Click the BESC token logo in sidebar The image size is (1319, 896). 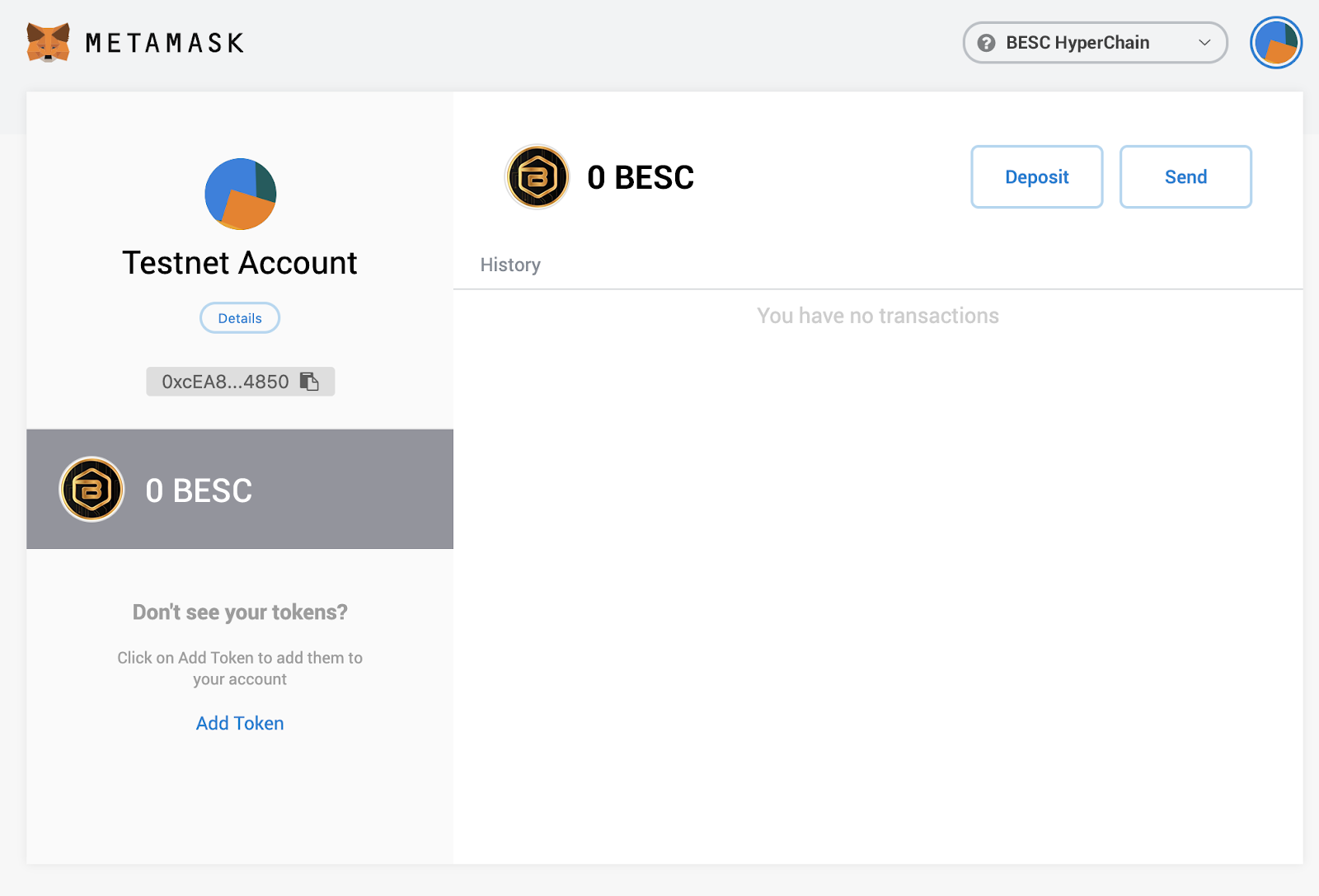pyautogui.click(x=92, y=490)
